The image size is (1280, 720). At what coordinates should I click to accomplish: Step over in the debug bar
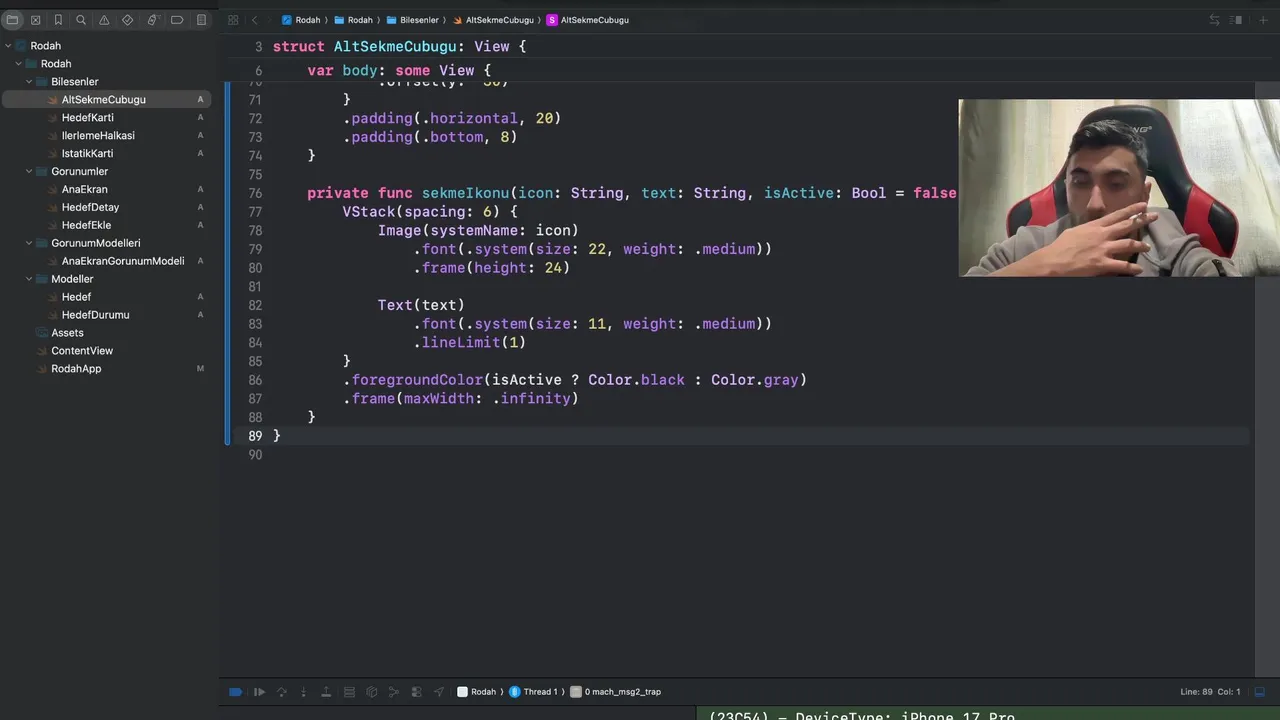(281, 692)
